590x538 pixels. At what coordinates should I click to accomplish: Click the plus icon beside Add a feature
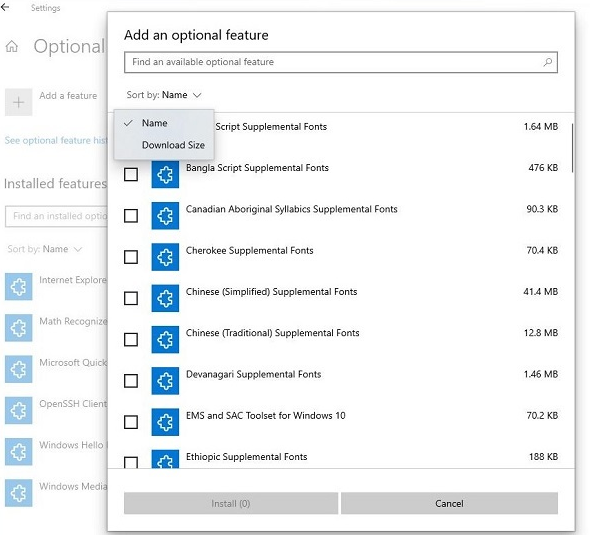click(x=18, y=102)
